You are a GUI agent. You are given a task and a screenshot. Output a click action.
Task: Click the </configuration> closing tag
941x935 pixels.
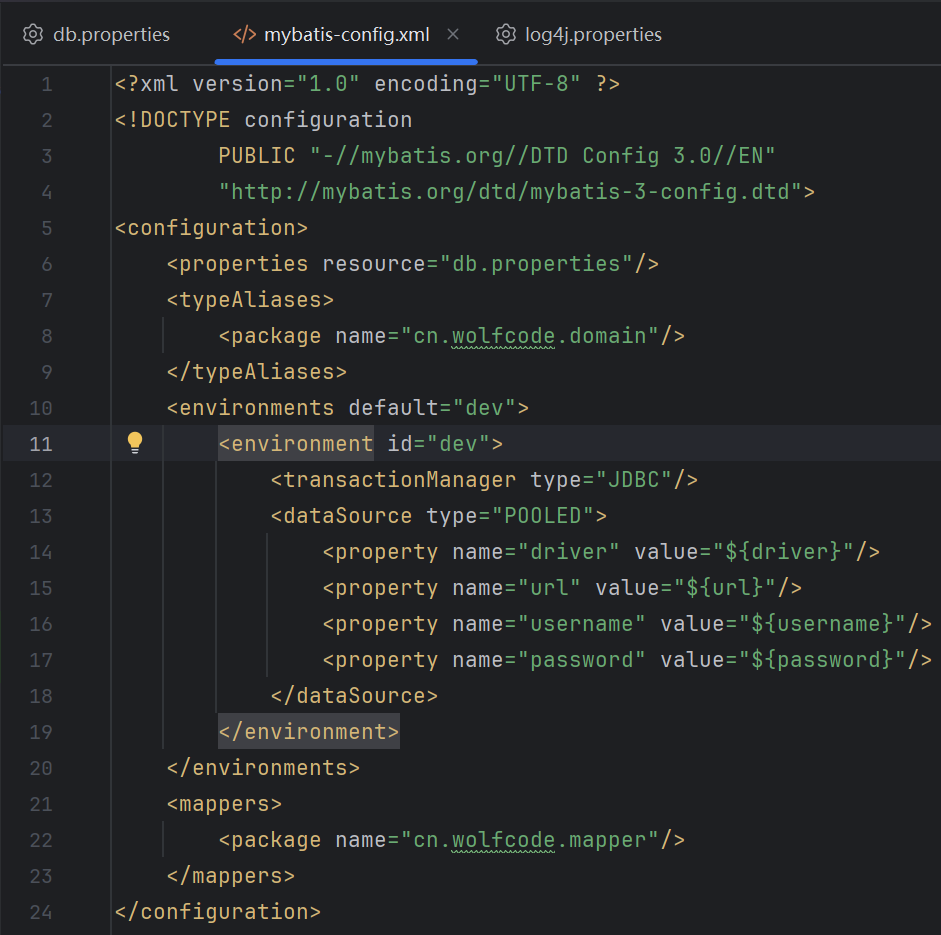218,912
